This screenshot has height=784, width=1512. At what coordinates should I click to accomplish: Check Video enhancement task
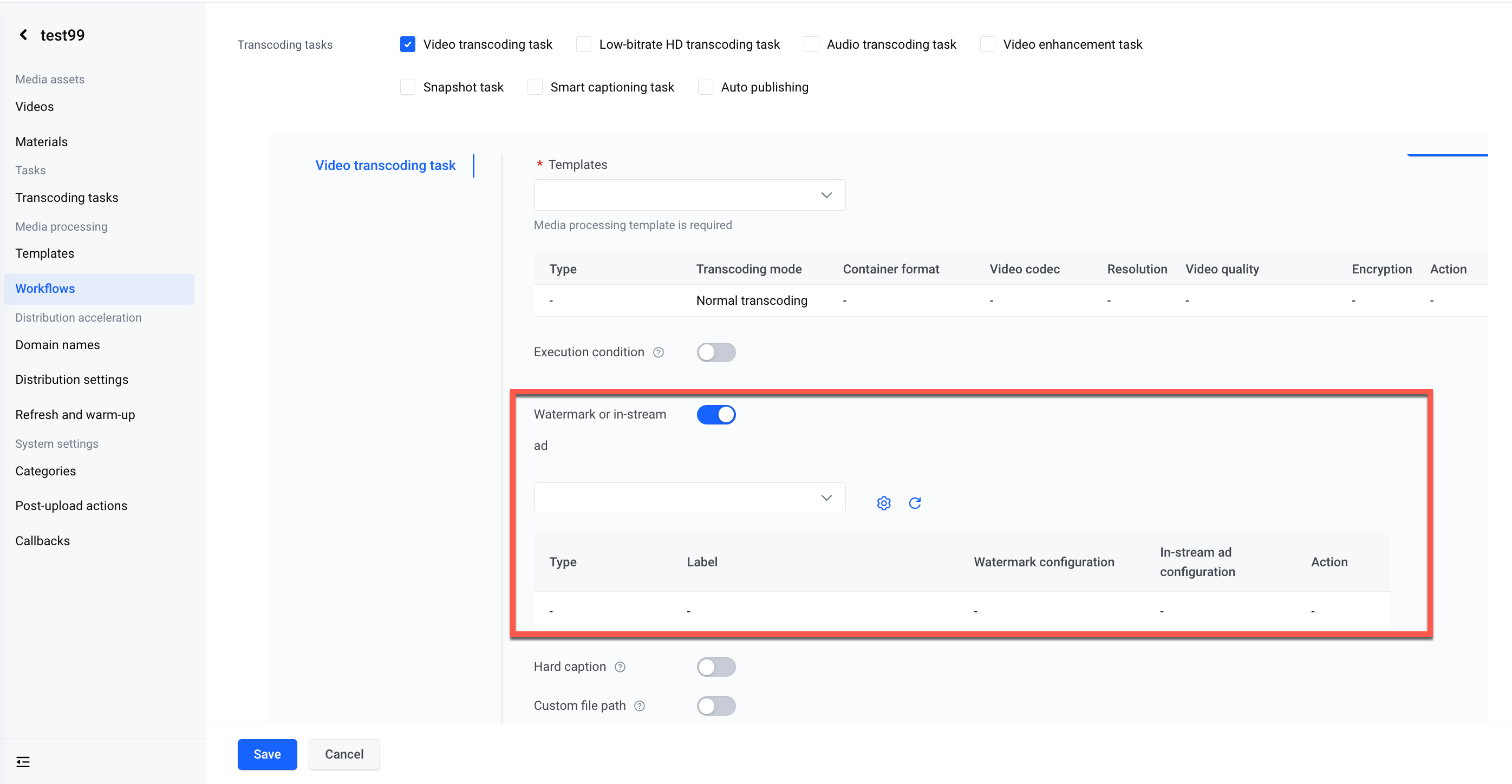point(988,44)
